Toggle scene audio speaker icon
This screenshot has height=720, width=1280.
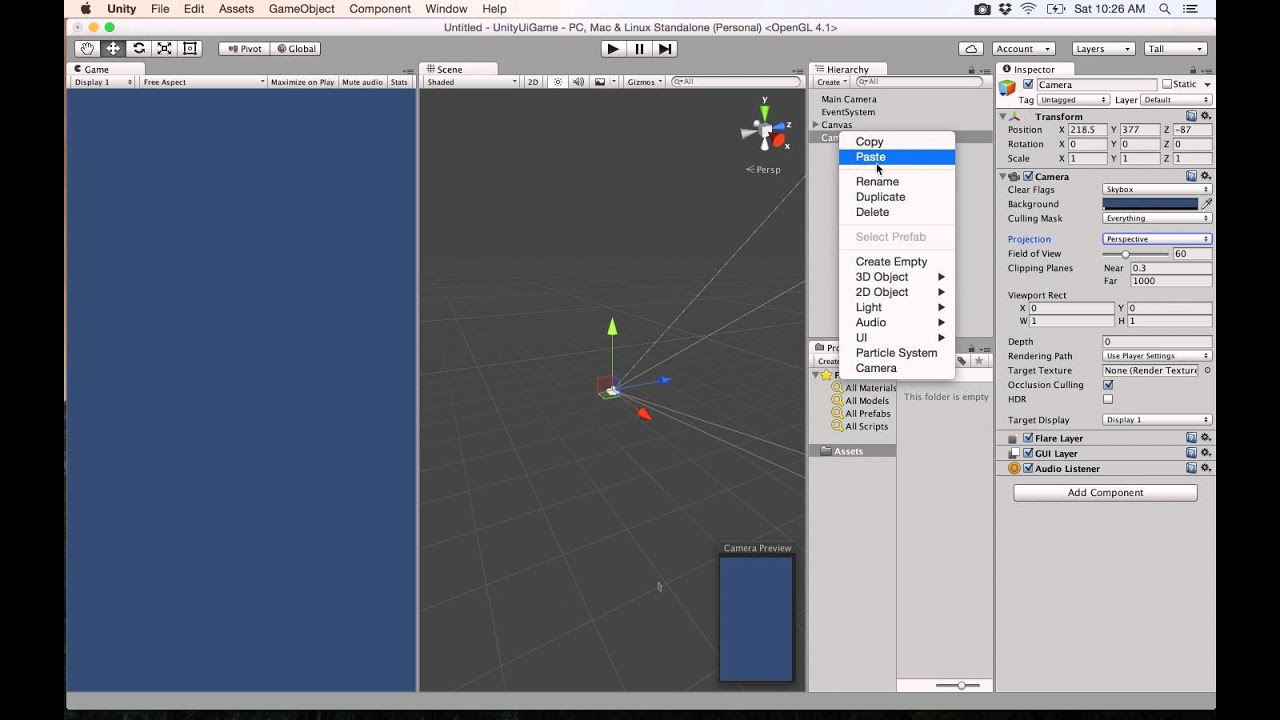click(578, 82)
